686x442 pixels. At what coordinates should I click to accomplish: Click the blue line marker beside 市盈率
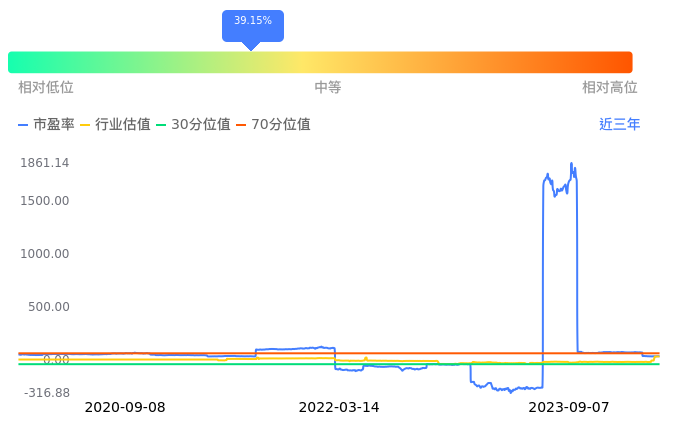(x=24, y=125)
